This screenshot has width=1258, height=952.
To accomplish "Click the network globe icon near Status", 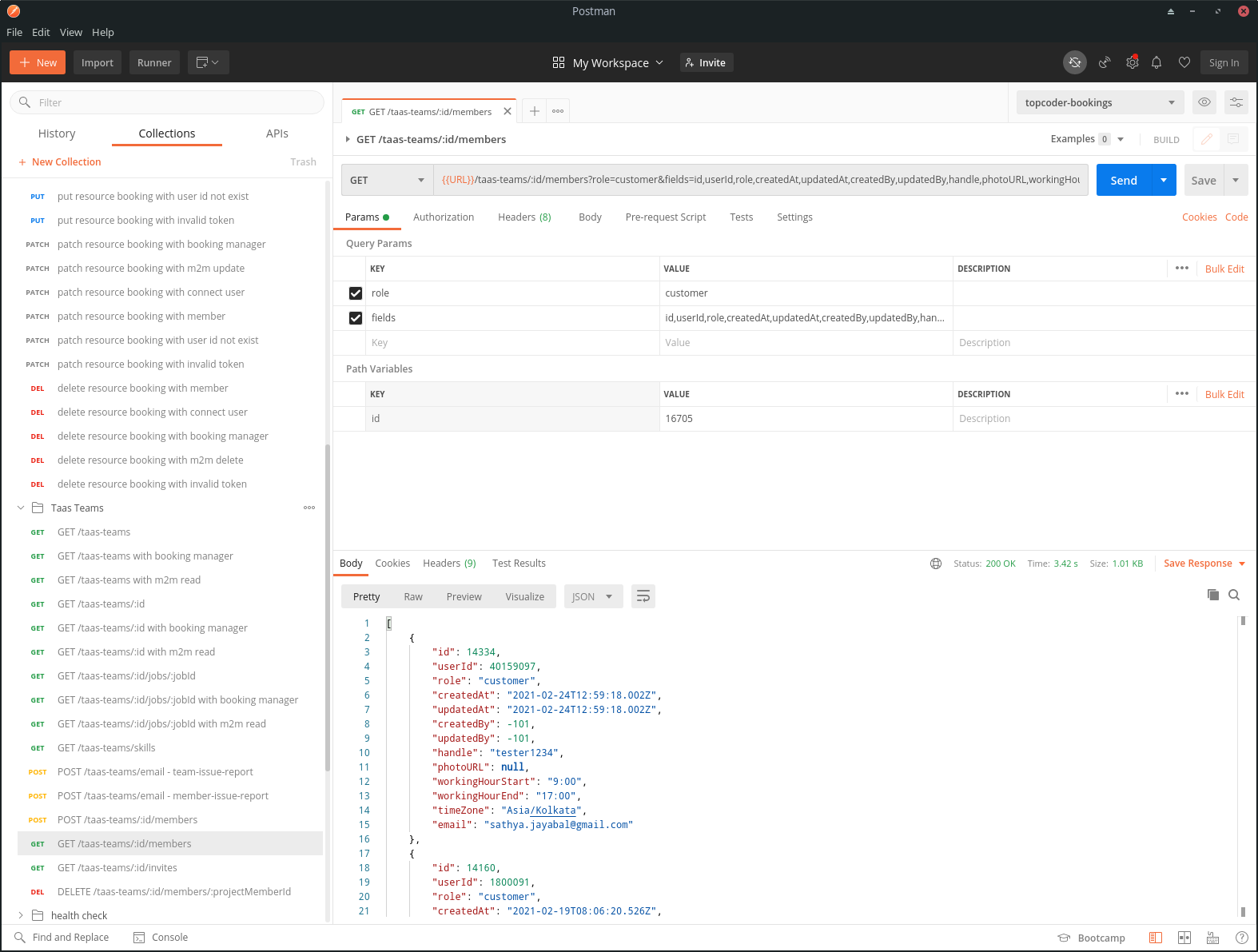I will tap(936, 564).
